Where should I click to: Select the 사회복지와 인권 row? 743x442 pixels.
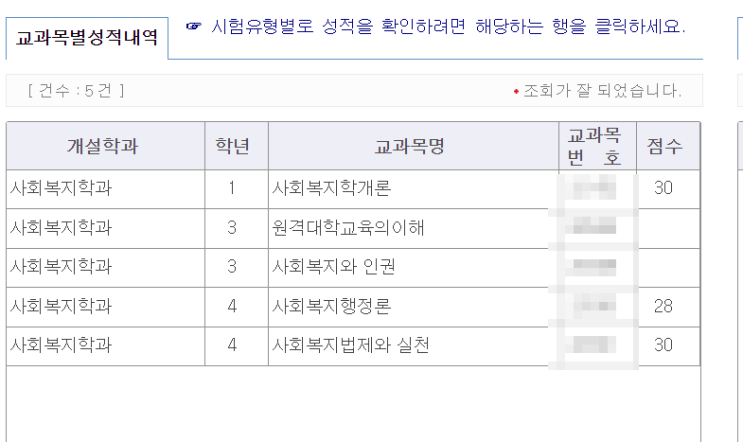(x=353, y=268)
